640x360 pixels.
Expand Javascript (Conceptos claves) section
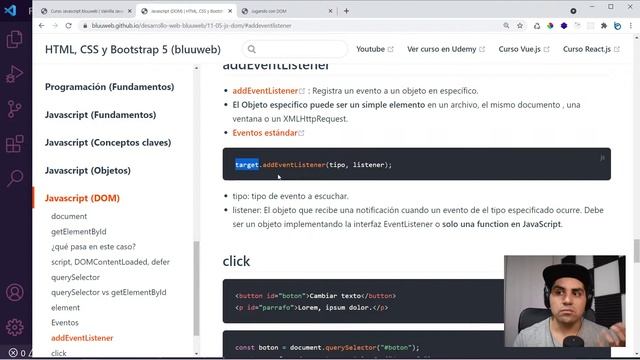[x=108, y=142]
